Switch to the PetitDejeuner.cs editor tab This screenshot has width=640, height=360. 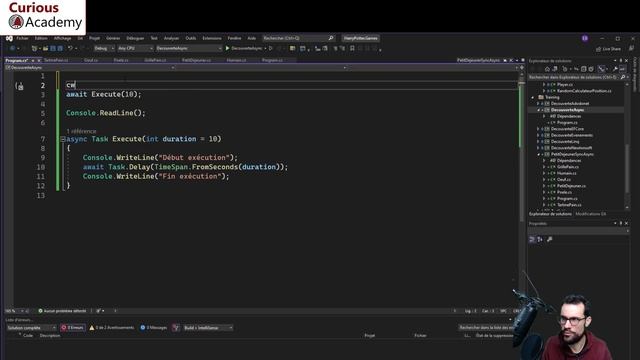click(196, 60)
